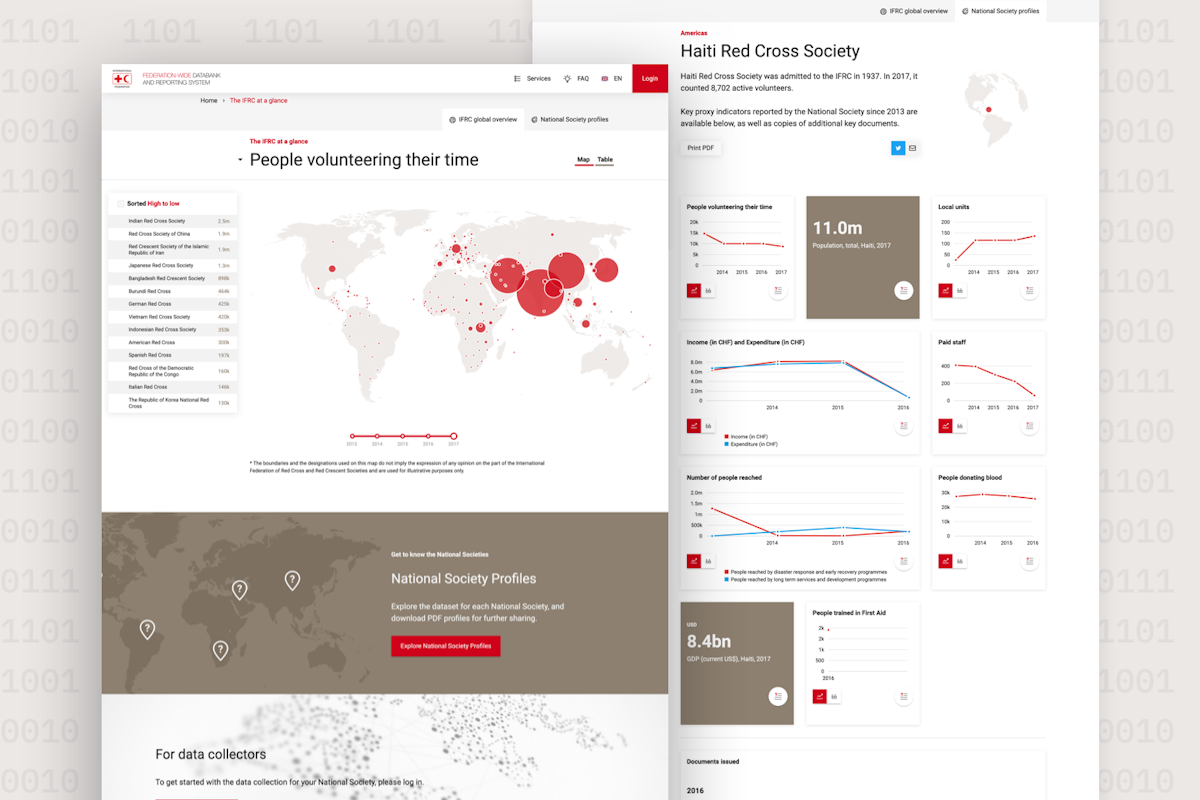The image size is (1200, 800).
Task: Open the FAQ lightbulb link
Action: [576, 78]
